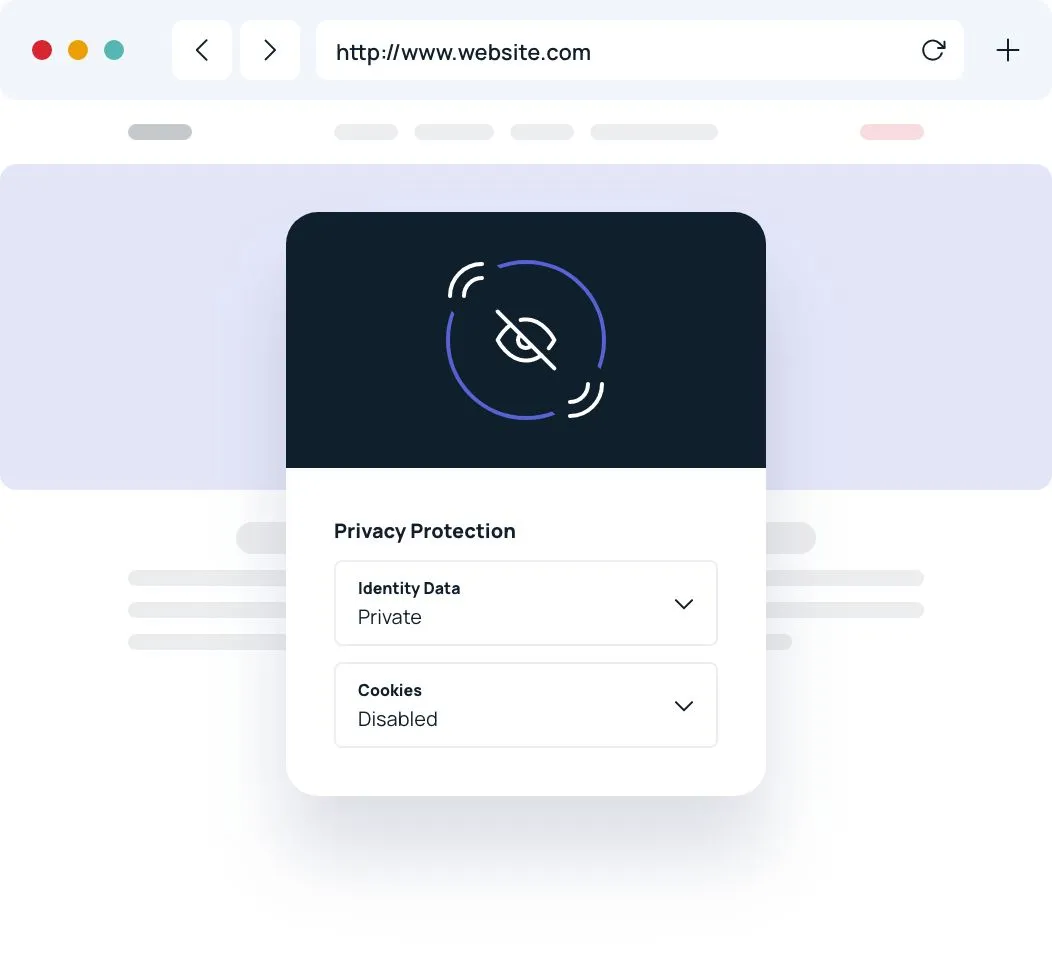Image resolution: width=1052 pixels, height=976 pixels.
Task: Click the teal window dot
Action: [114, 50]
